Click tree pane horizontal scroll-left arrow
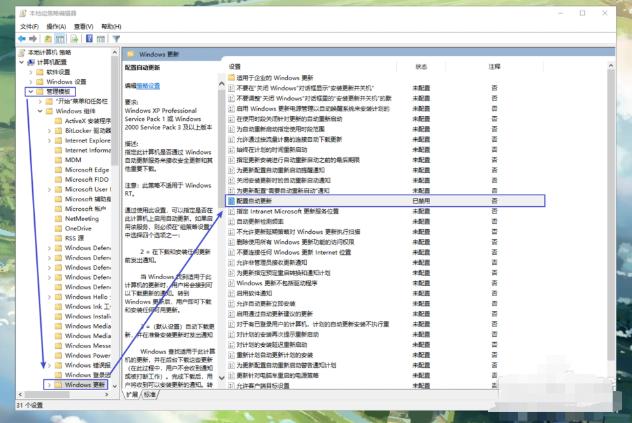 (x=21, y=394)
